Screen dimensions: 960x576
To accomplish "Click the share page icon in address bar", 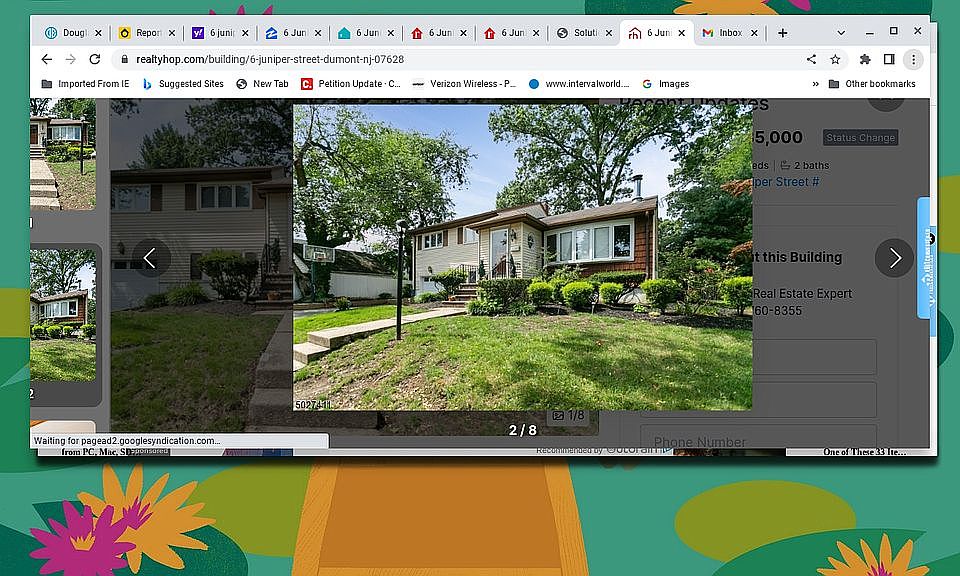I will pos(811,59).
